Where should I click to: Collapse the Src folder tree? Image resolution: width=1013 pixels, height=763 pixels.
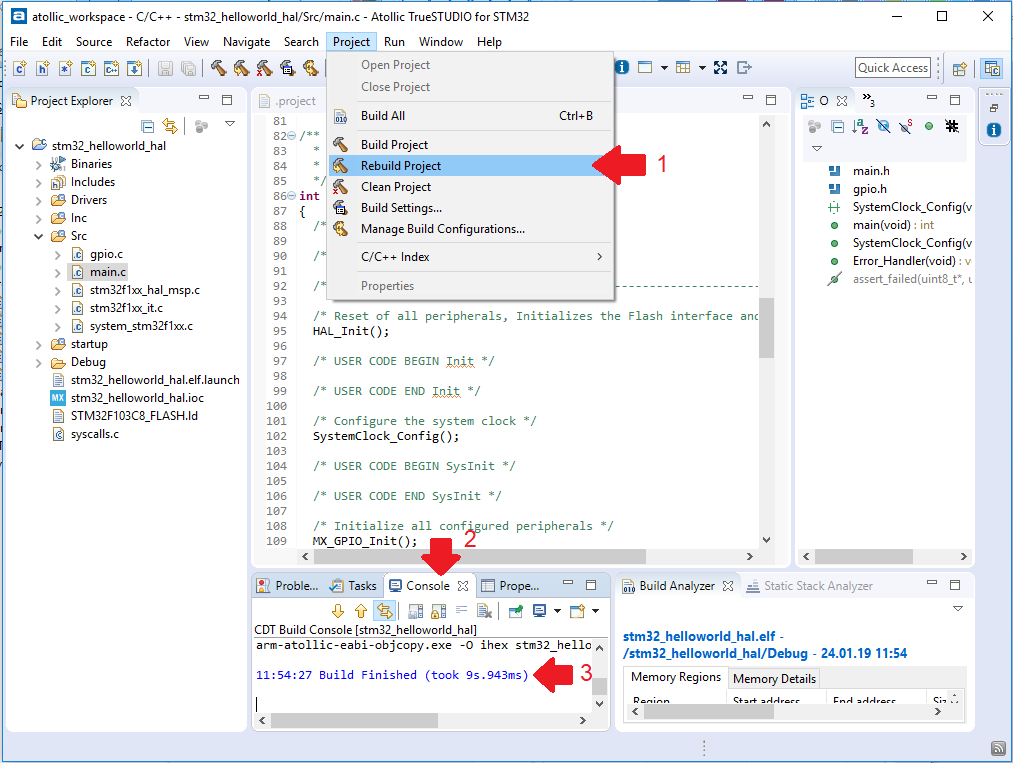click(x=38, y=235)
